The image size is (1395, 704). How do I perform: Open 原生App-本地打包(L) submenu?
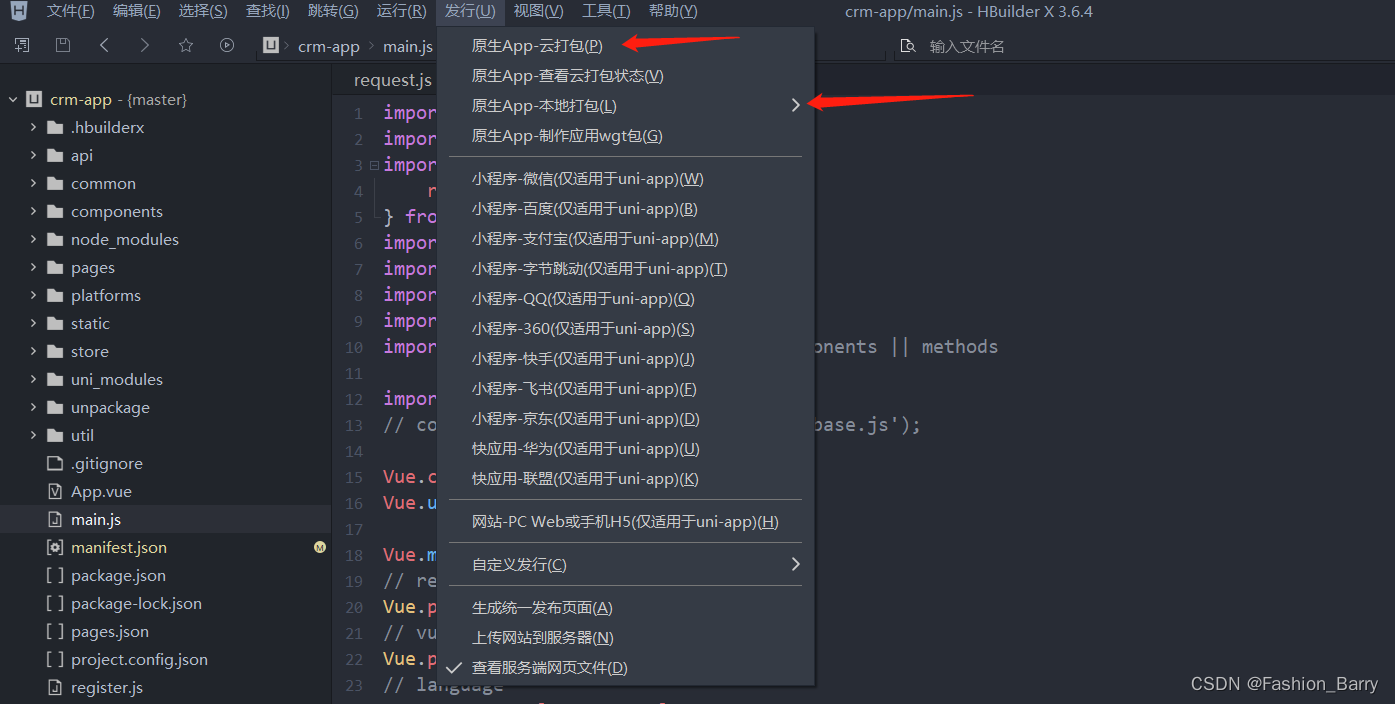[x=626, y=105]
